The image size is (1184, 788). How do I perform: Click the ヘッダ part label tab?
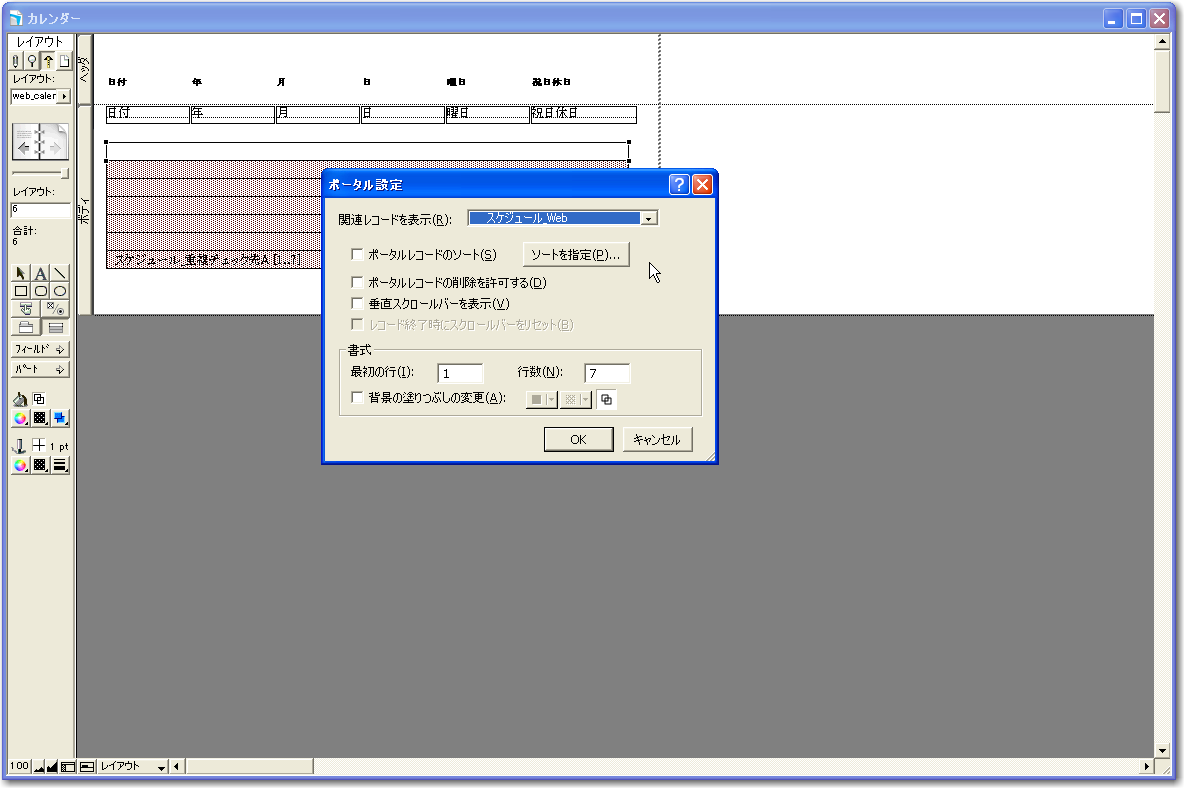pyautogui.click(x=84, y=69)
